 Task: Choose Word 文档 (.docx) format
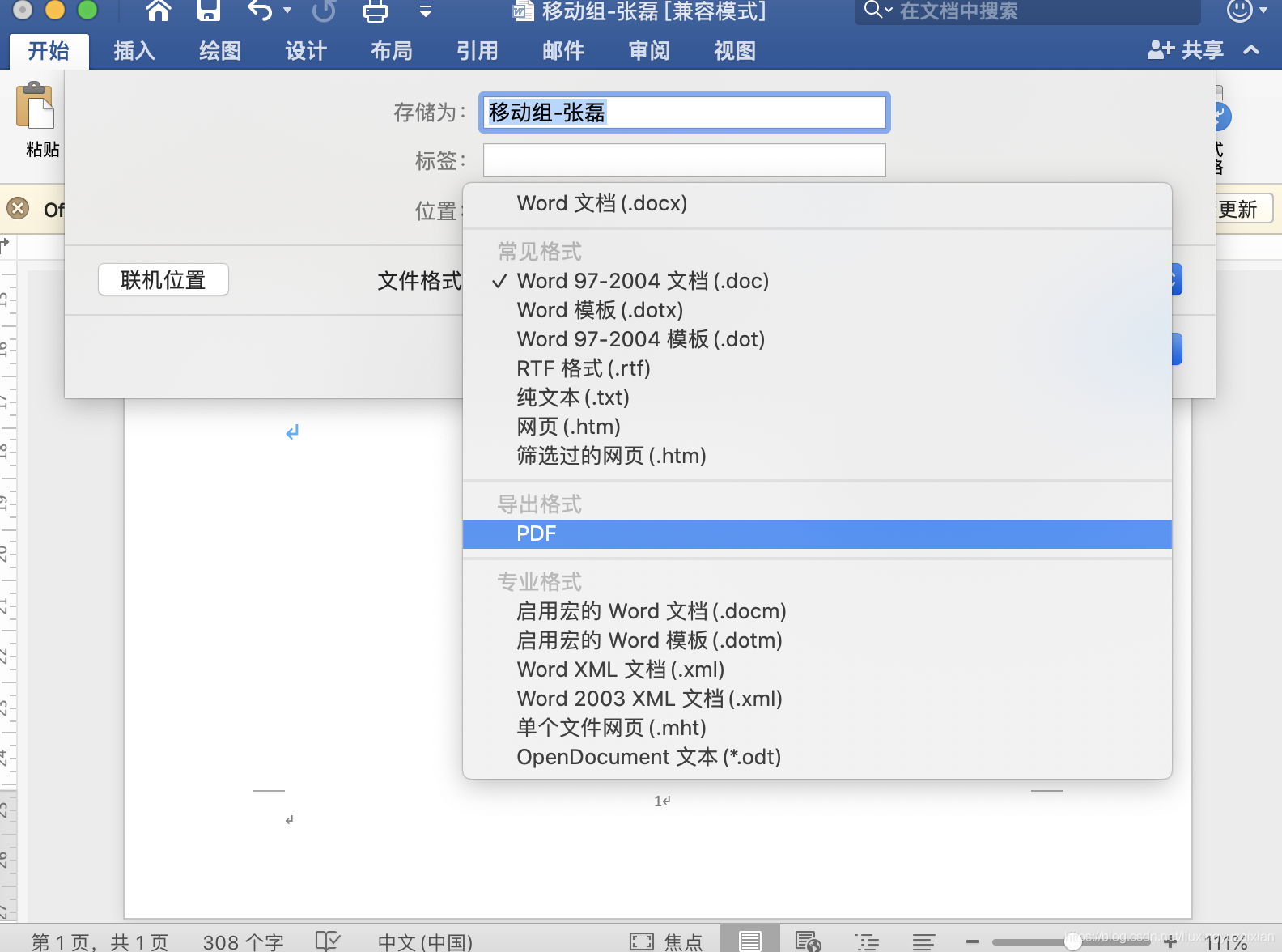pyautogui.click(x=817, y=203)
